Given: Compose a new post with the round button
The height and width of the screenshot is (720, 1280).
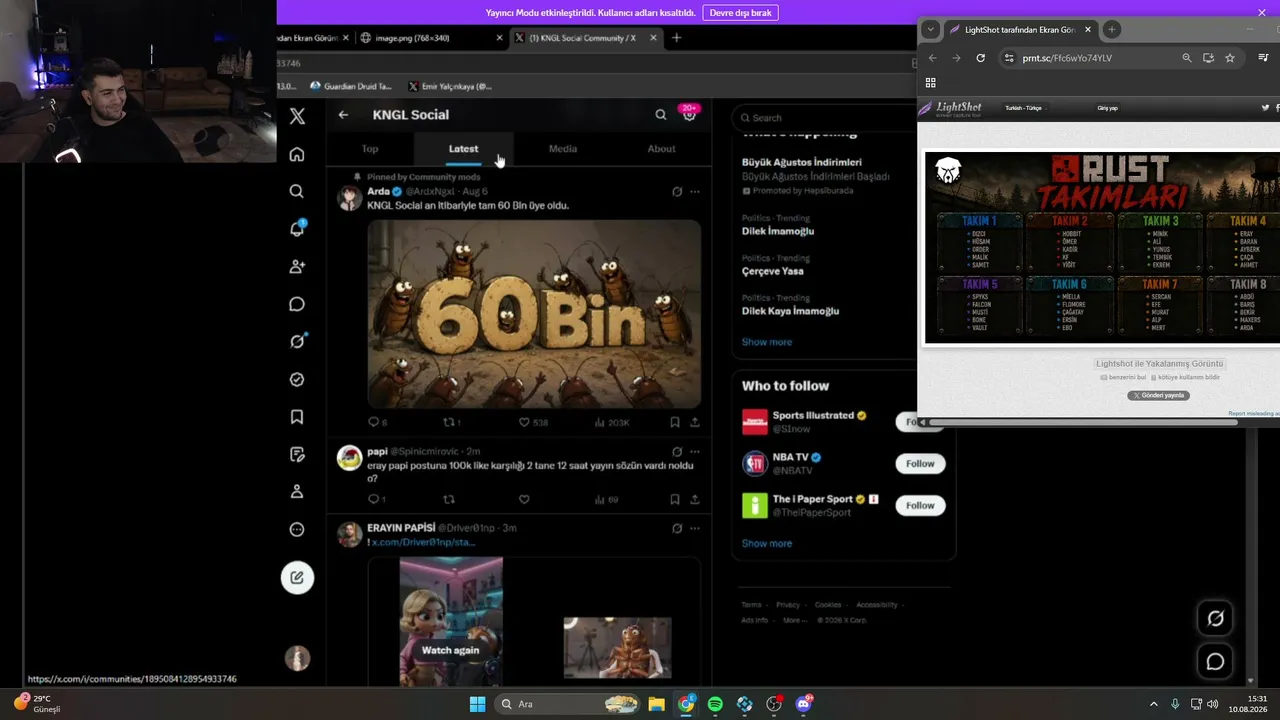Looking at the screenshot, I should pos(297,577).
